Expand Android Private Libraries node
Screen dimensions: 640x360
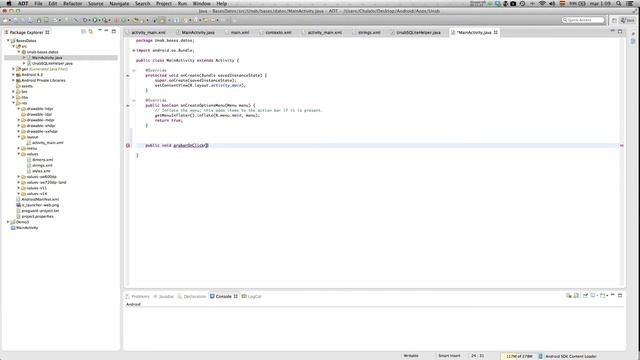13,80
